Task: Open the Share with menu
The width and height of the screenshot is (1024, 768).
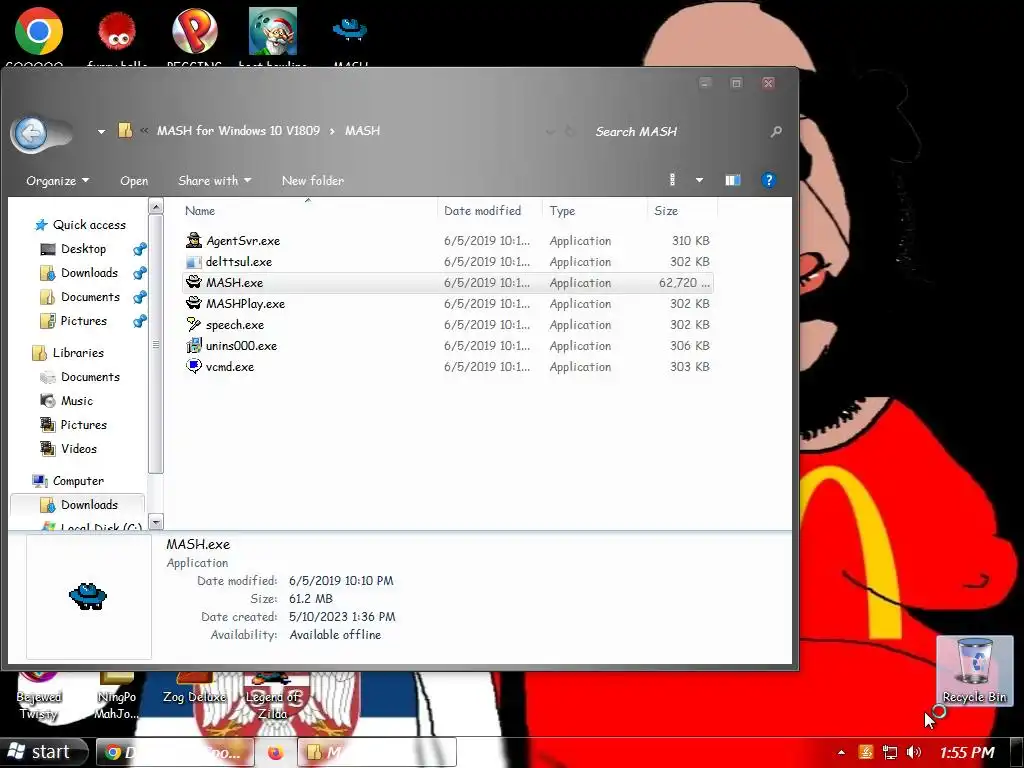Action: 214,181
